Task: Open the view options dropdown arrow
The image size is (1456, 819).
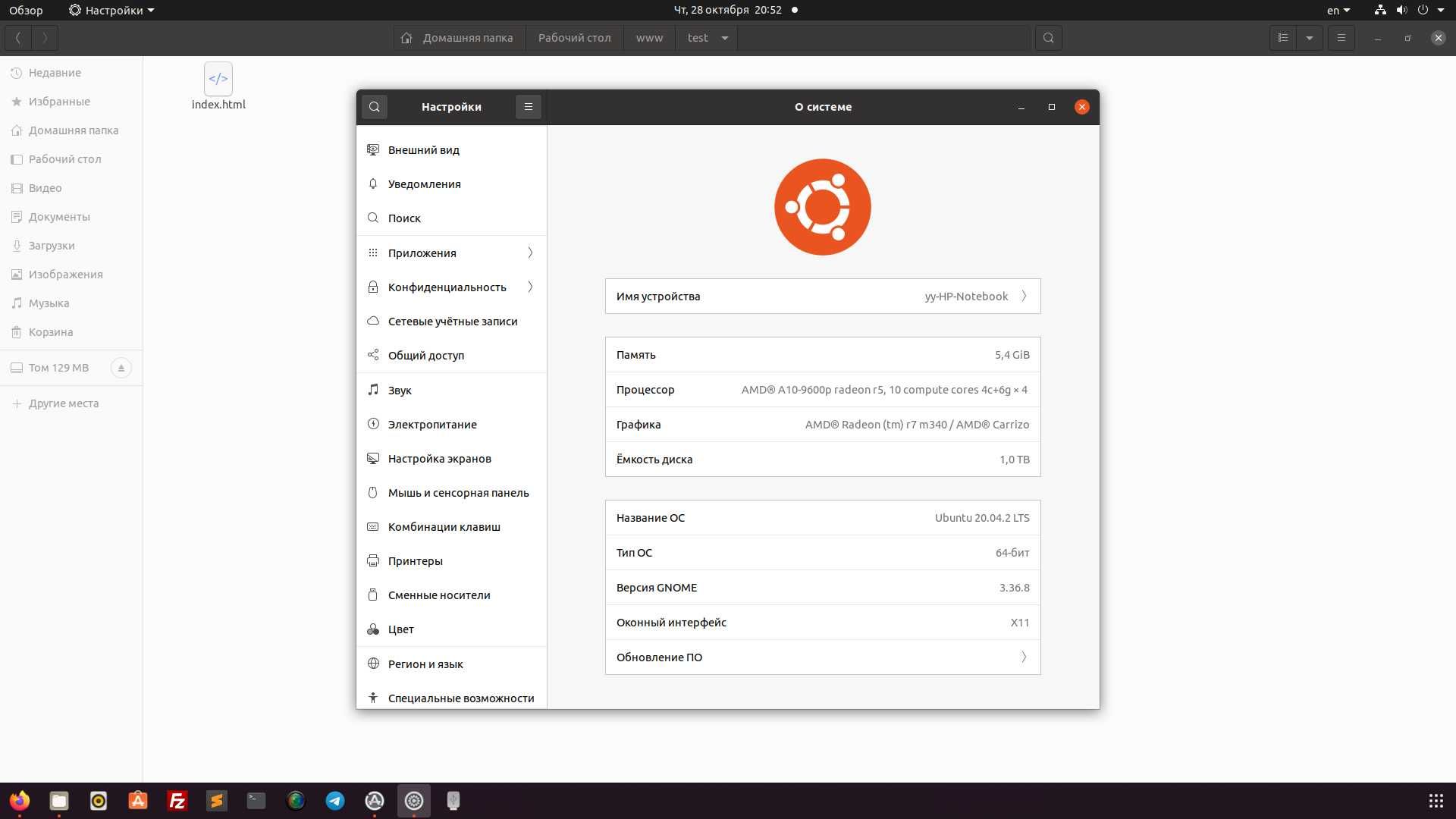Action: (1310, 38)
